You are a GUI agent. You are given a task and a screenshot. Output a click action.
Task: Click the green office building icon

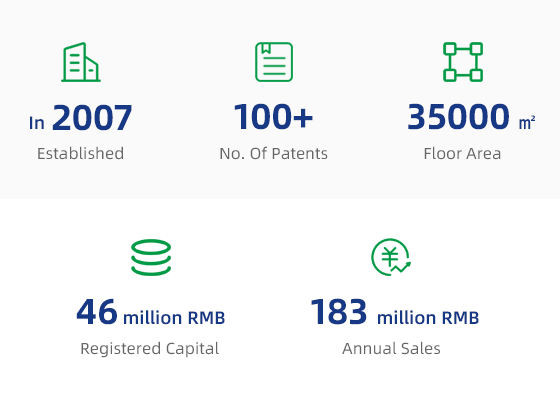(x=81, y=62)
